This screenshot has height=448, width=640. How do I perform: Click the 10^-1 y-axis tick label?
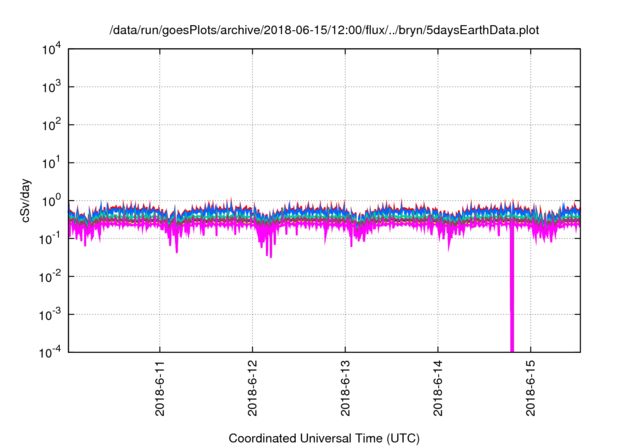click(x=50, y=239)
